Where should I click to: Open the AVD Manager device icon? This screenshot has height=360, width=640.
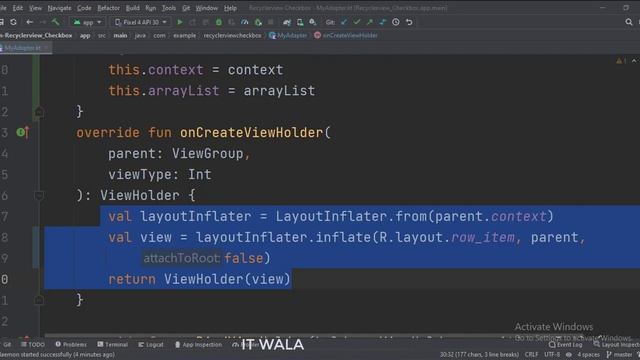[x=300, y=22]
